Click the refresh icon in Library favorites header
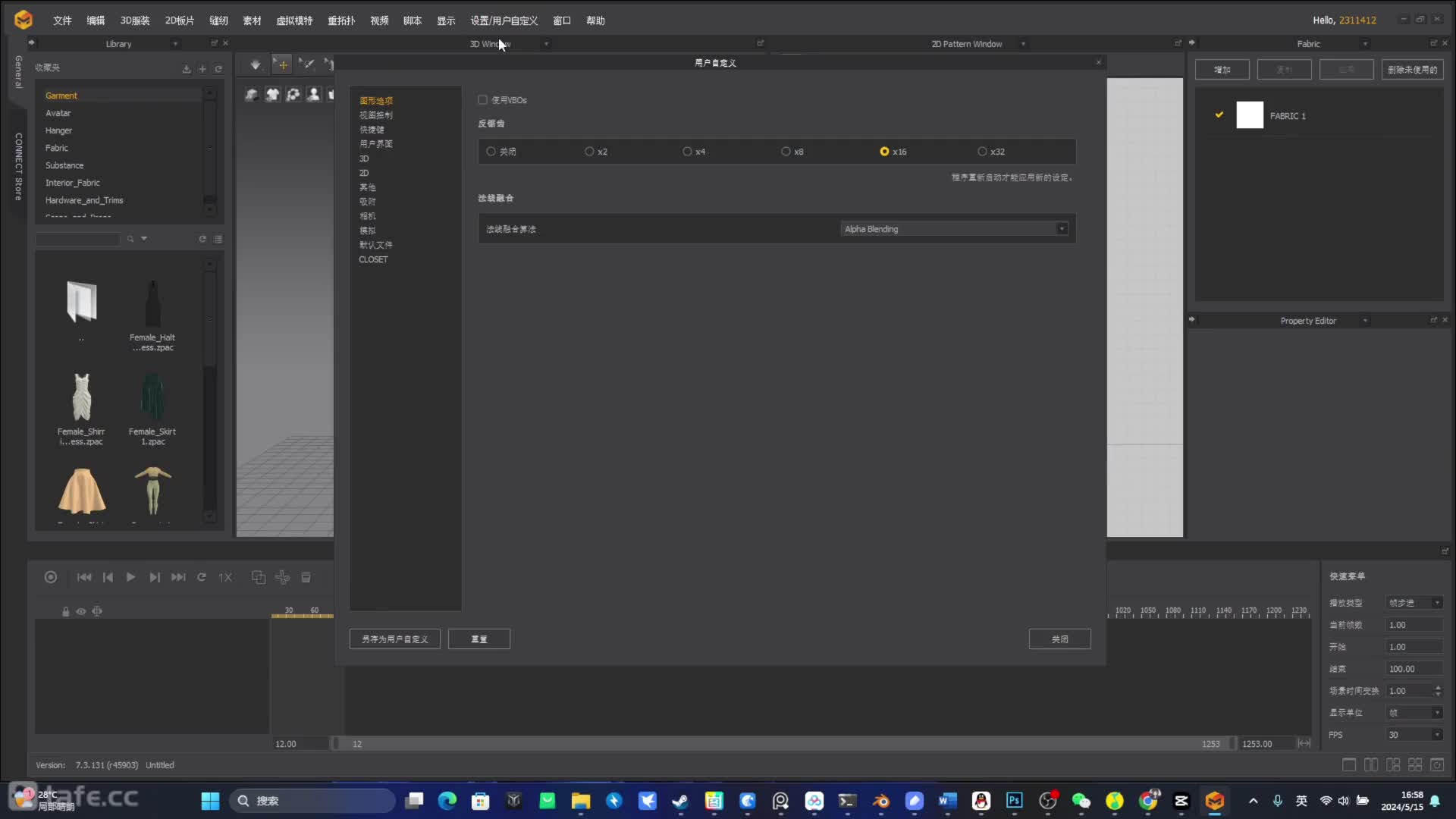The width and height of the screenshot is (1456, 819). pyautogui.click(x=218, y=69)
